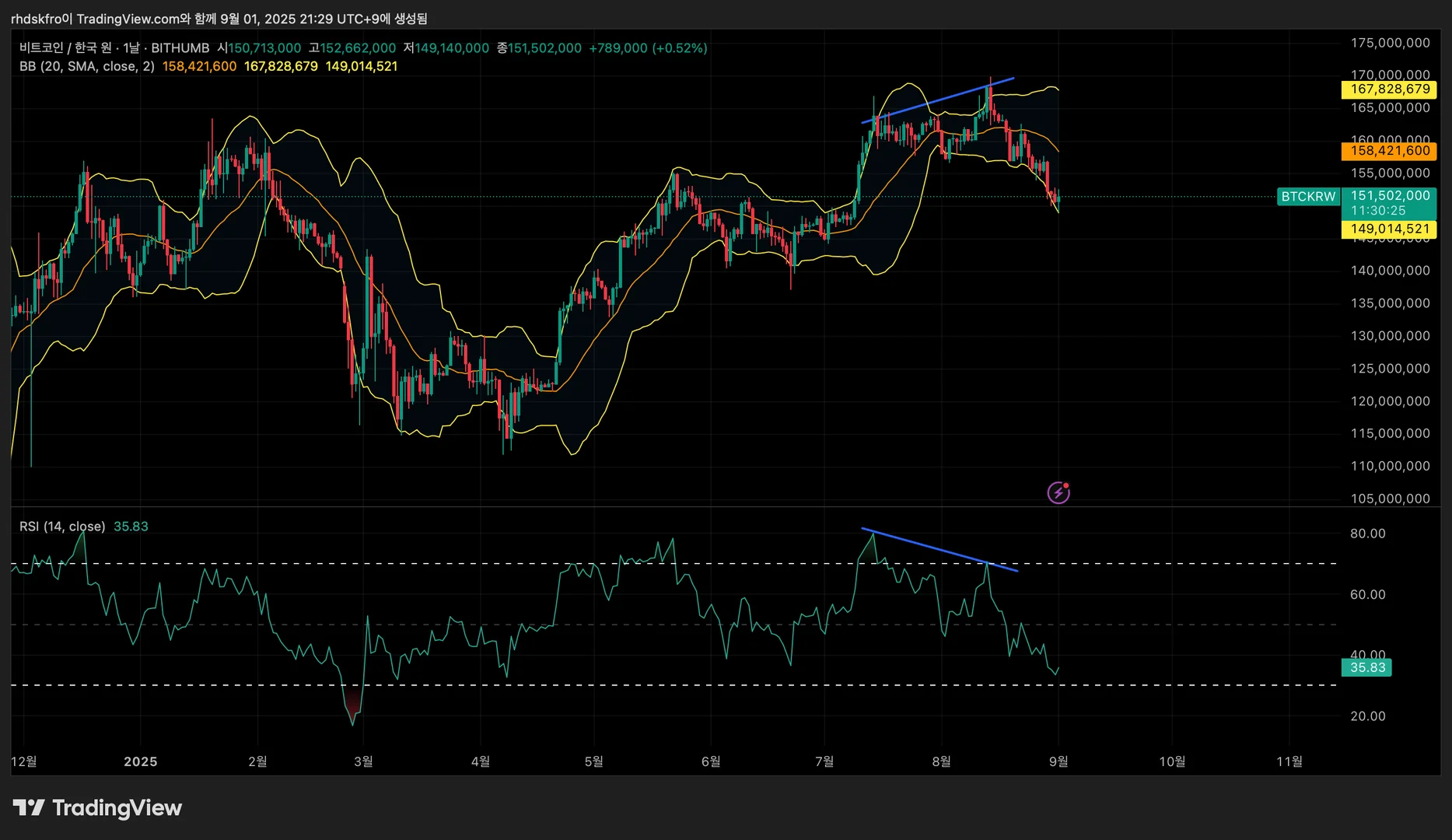The width and height of the screenshot is (1452, 840).
Task: Select the BTCKRW symbol label tag
Action: pyautogui.click(x=1308, y=197)
